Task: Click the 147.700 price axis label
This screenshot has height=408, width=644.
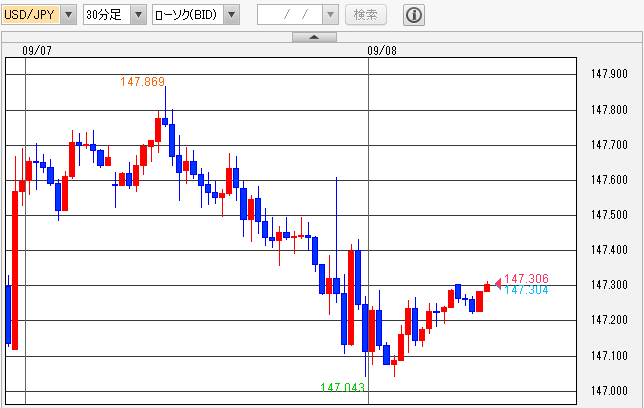Action: 610,145
